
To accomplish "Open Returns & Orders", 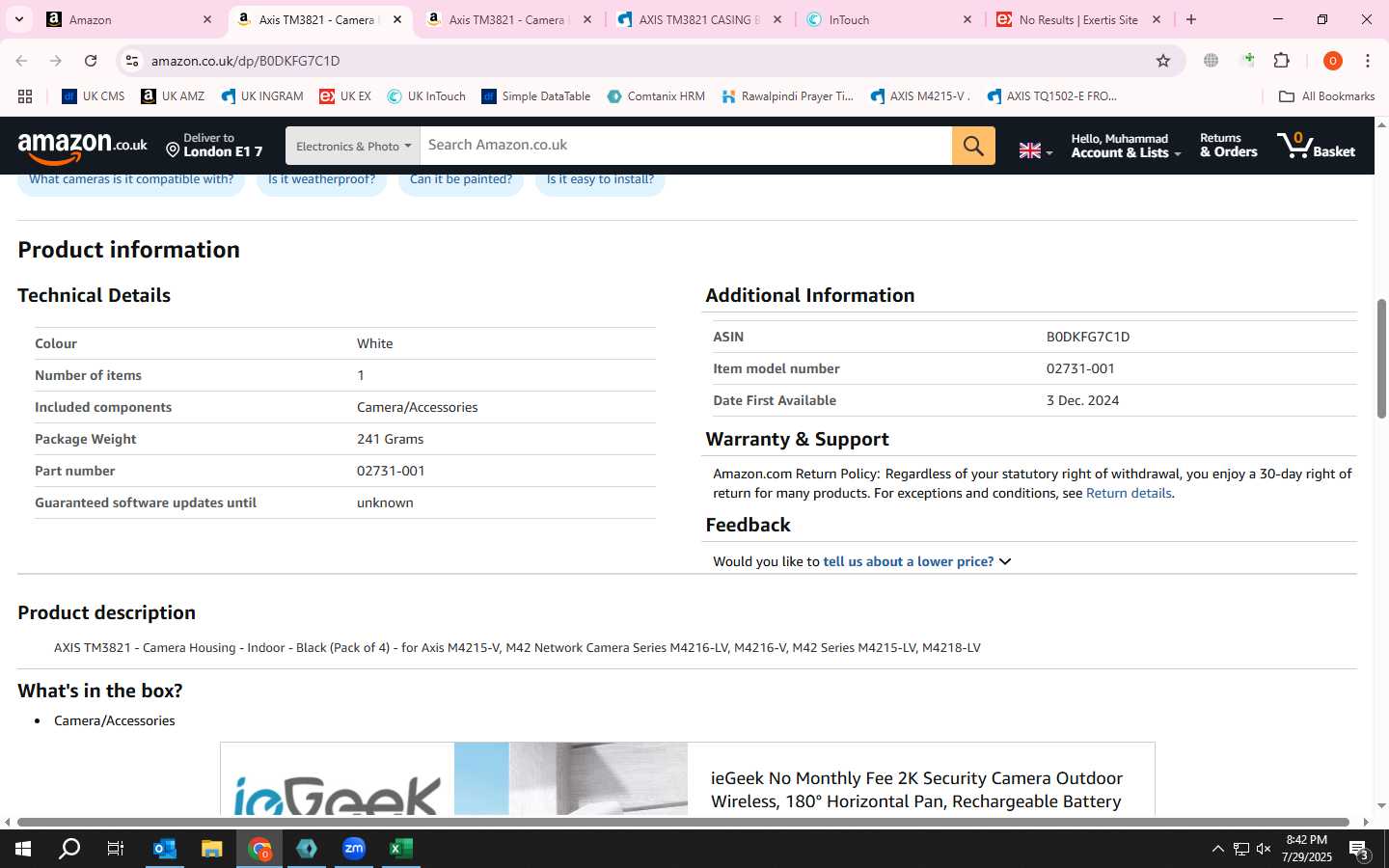I will pyautogui.click(x=1228, y=146).
